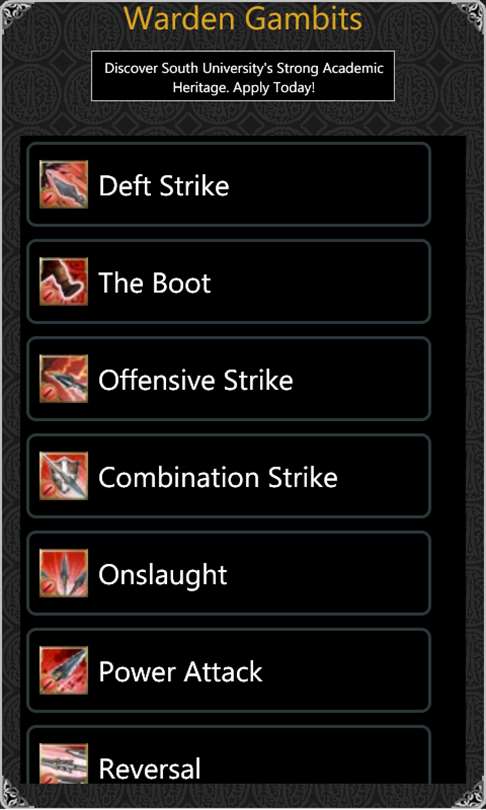Click the Warden Gambits page title
The image size is (486, 810).
[x=243, y=18]
